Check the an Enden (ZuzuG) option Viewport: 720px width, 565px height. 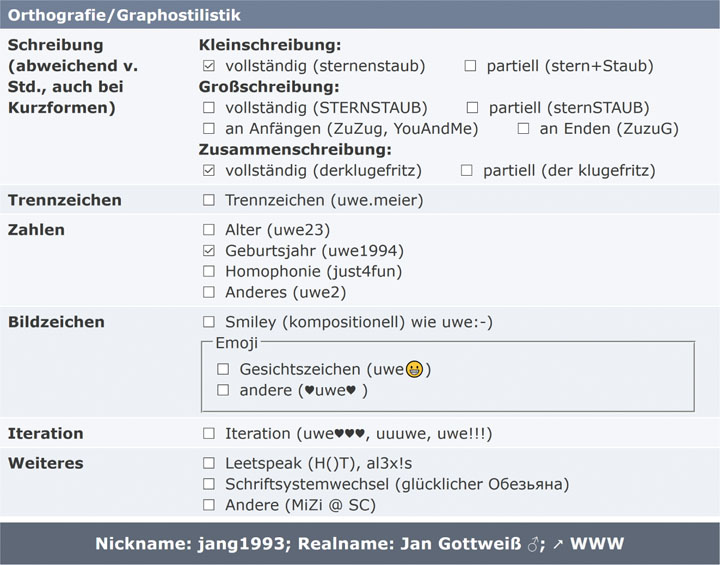point(523,128)
